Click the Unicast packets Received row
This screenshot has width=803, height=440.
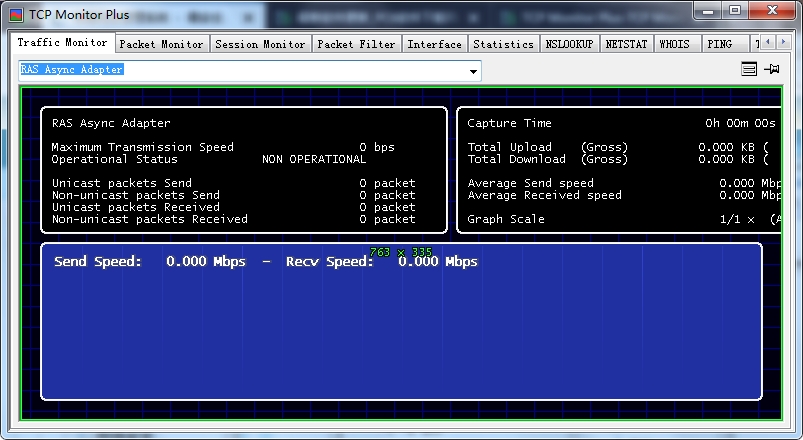click(234, 207)
